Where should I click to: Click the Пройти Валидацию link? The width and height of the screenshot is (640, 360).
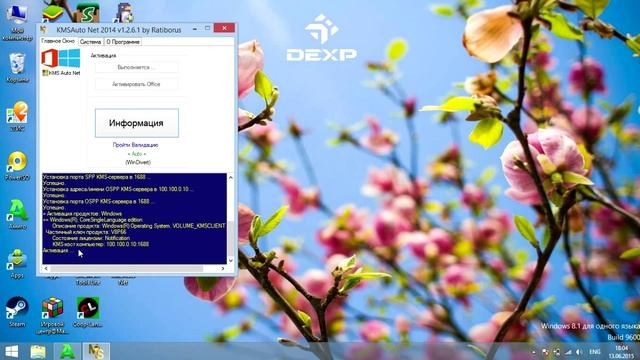coord(136,145)
